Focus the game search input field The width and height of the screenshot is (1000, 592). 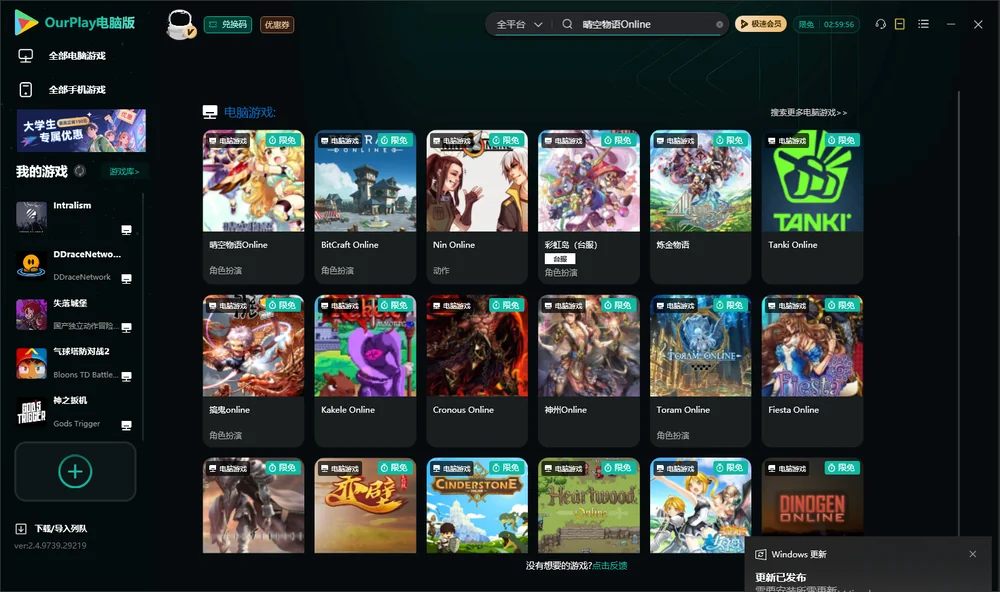click(x=645, y=24)
